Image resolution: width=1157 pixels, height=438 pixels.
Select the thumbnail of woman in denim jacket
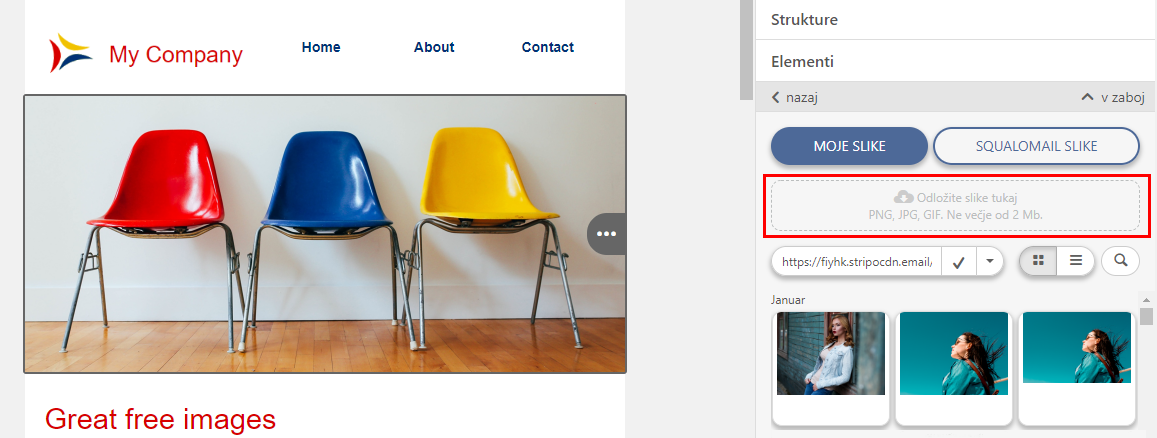(x=831, y=353)
